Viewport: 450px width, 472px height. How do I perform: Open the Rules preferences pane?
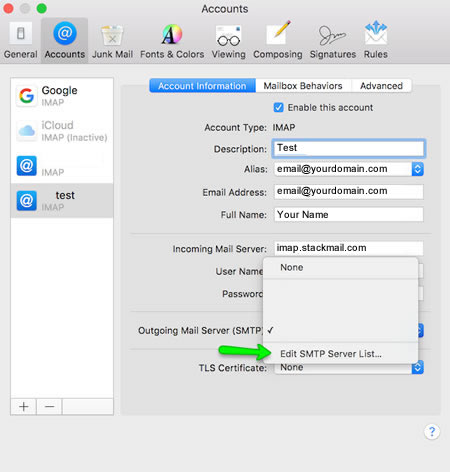click(376, 41)
